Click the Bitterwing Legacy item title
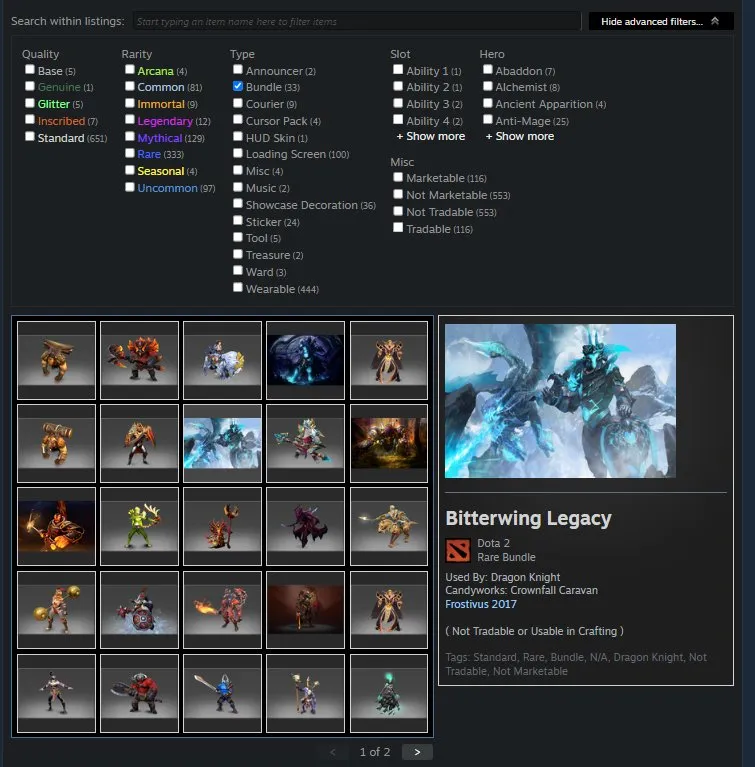This screenshot has height=767, width=755. pyautogui.click(x=528, y=518)
